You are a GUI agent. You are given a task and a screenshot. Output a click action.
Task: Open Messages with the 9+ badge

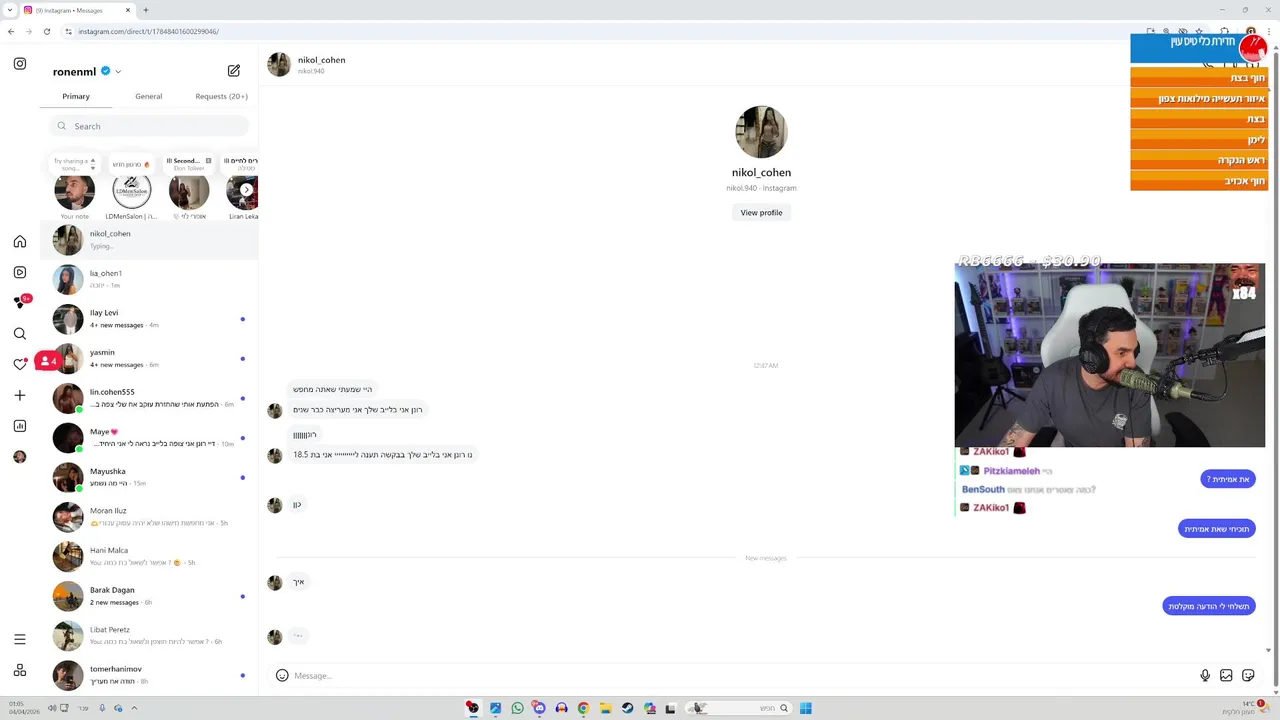20,302
